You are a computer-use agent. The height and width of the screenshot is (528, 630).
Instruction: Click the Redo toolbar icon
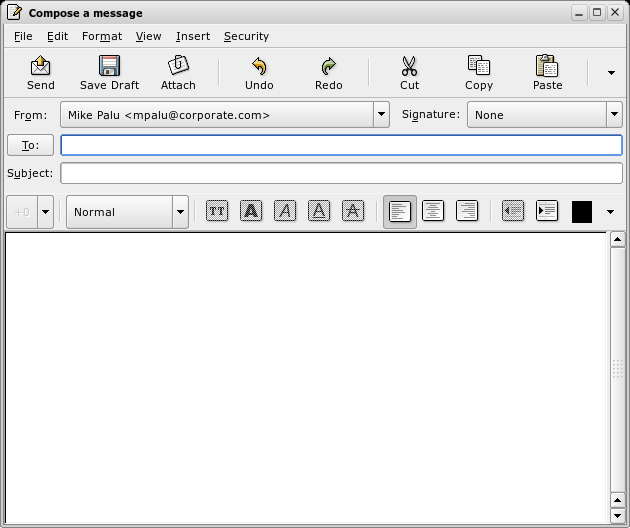click(328, 72)
